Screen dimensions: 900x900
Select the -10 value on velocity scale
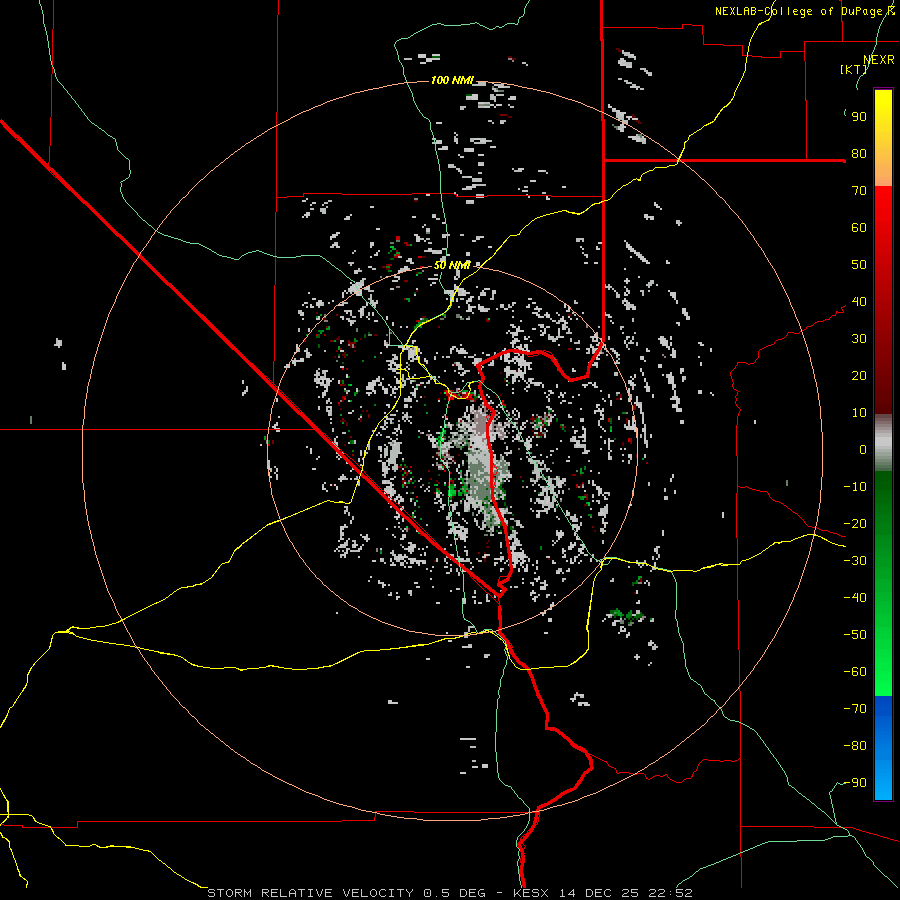click(x=855, y=487)
